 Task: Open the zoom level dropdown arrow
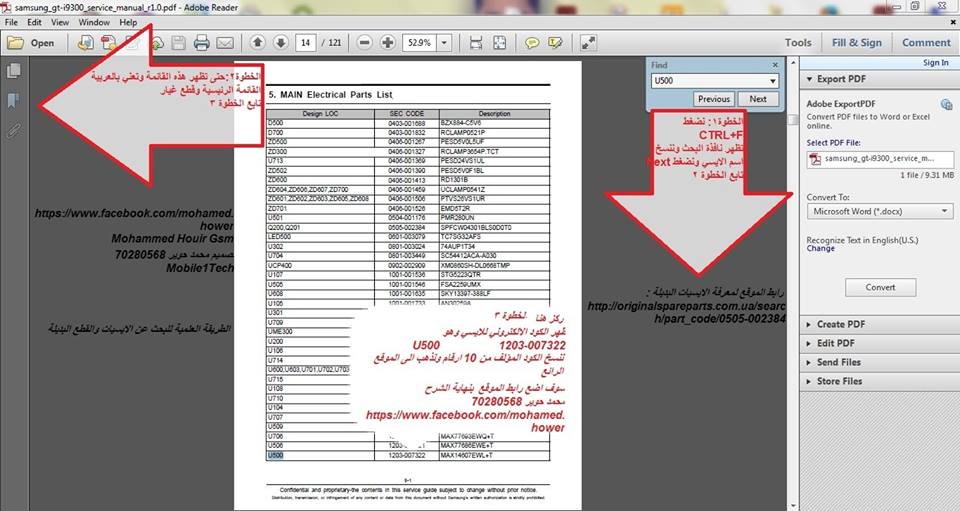pos(444,43)
